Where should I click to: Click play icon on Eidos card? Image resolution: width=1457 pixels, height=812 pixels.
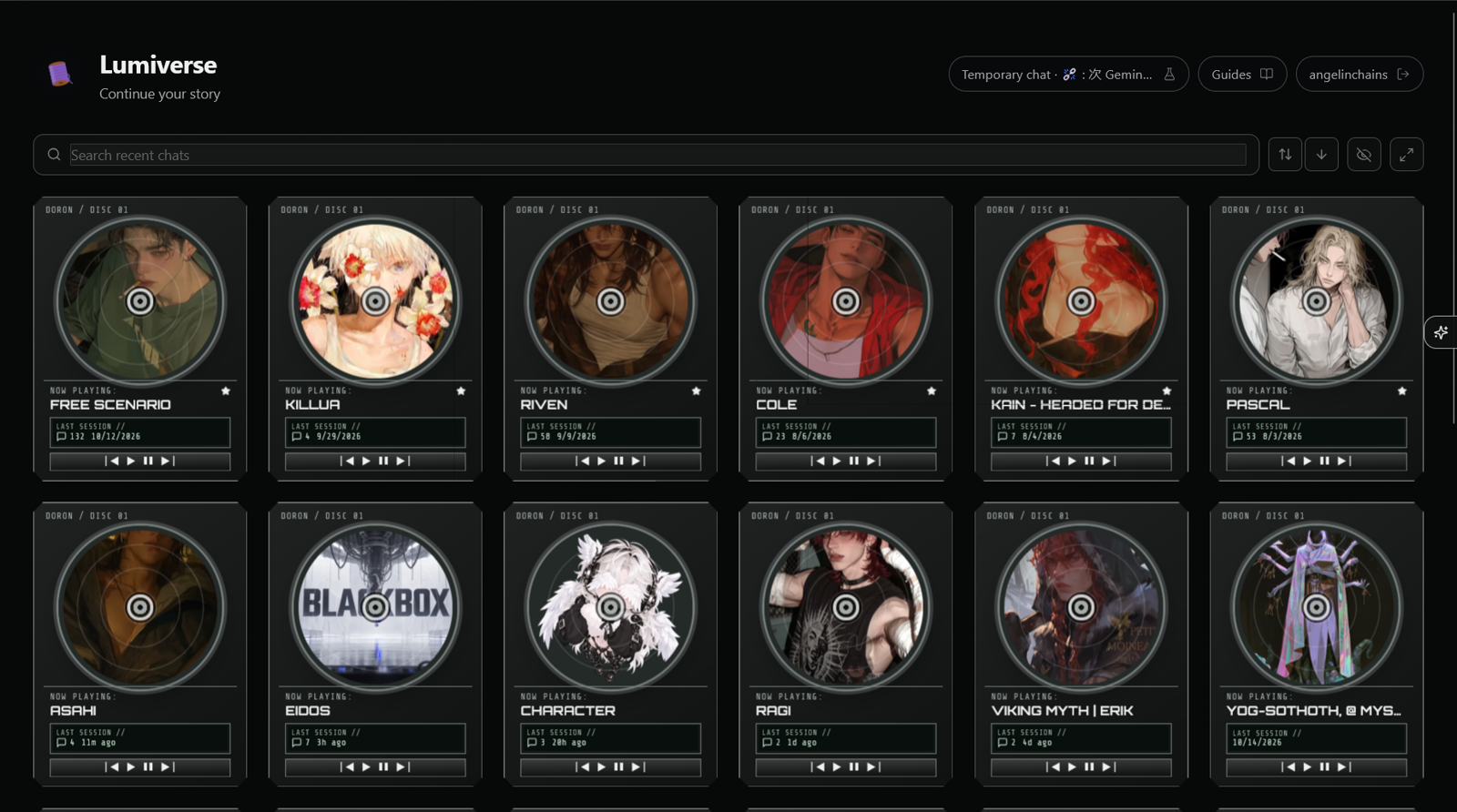(366, 766)
